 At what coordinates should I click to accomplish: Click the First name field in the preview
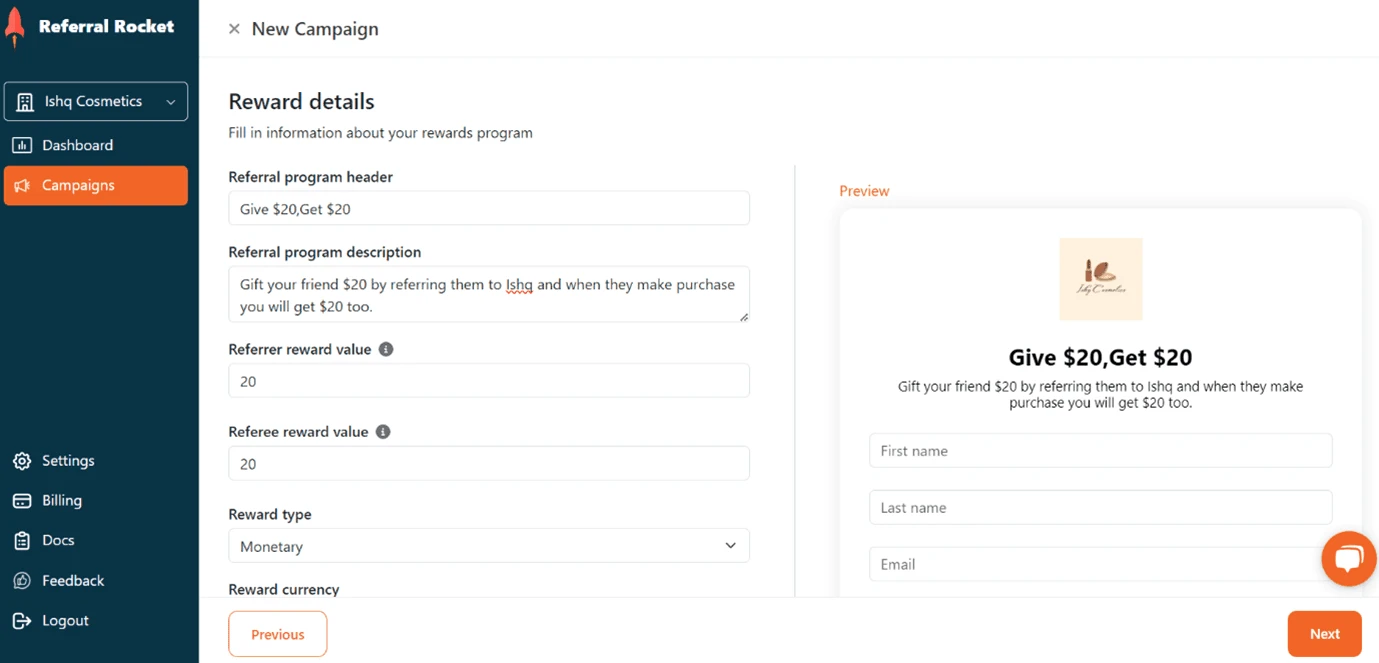(1100, 450)
